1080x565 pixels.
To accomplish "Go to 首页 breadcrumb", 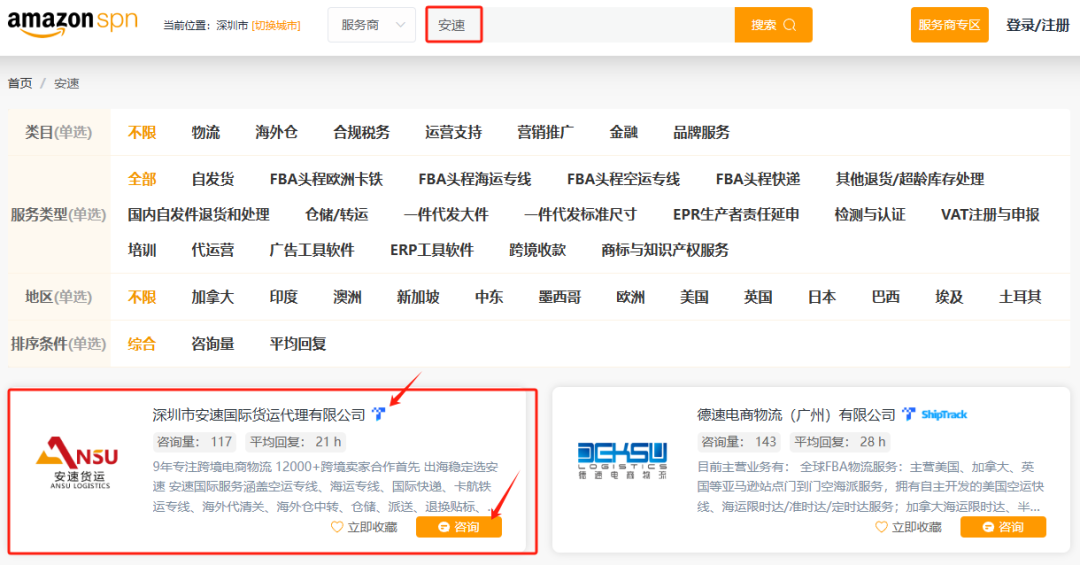I will [x=20, y=83].
